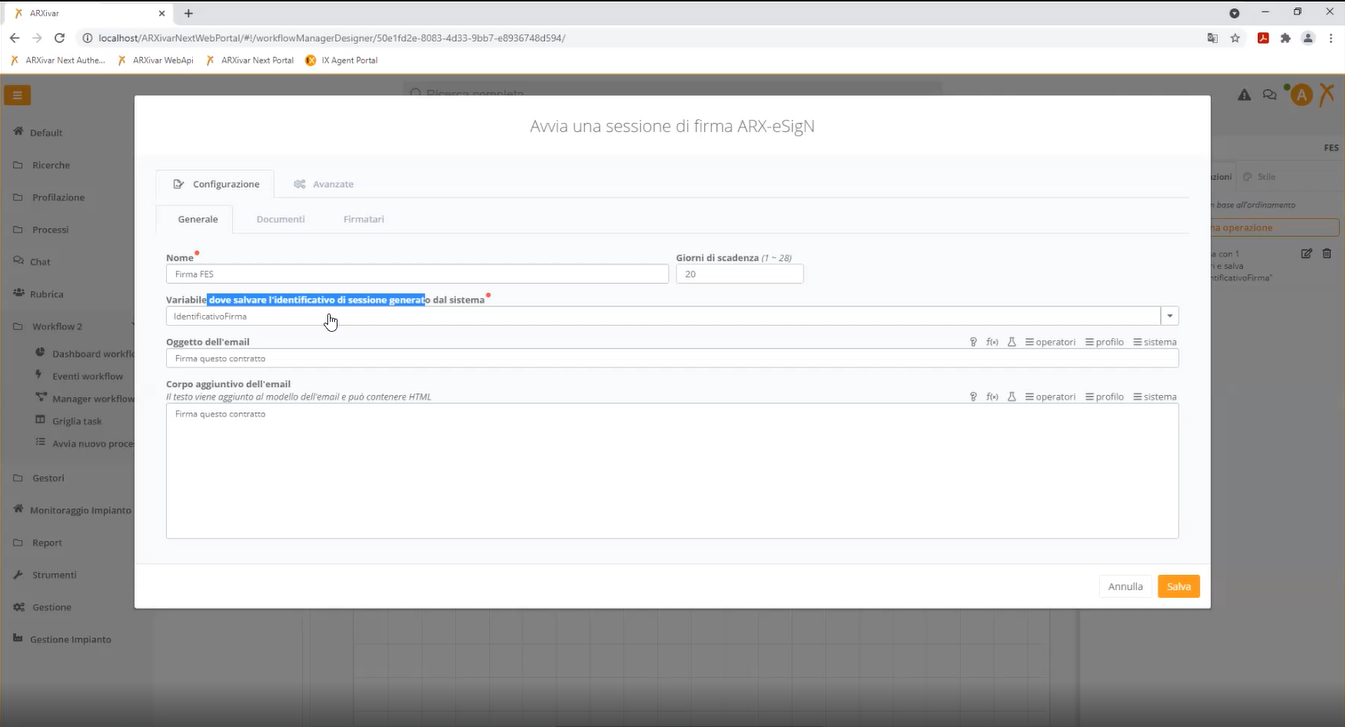Click f(x) function icon for Corpo aggiuntivo
The width and height of the screenshot is (1345, 727).
tap(992, 397)
